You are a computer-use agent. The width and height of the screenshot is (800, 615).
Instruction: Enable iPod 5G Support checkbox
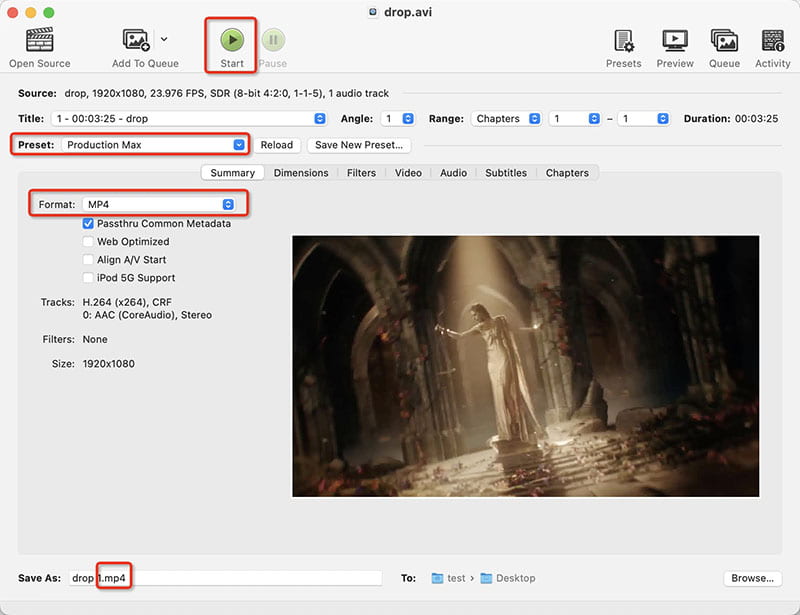(88, 278)
